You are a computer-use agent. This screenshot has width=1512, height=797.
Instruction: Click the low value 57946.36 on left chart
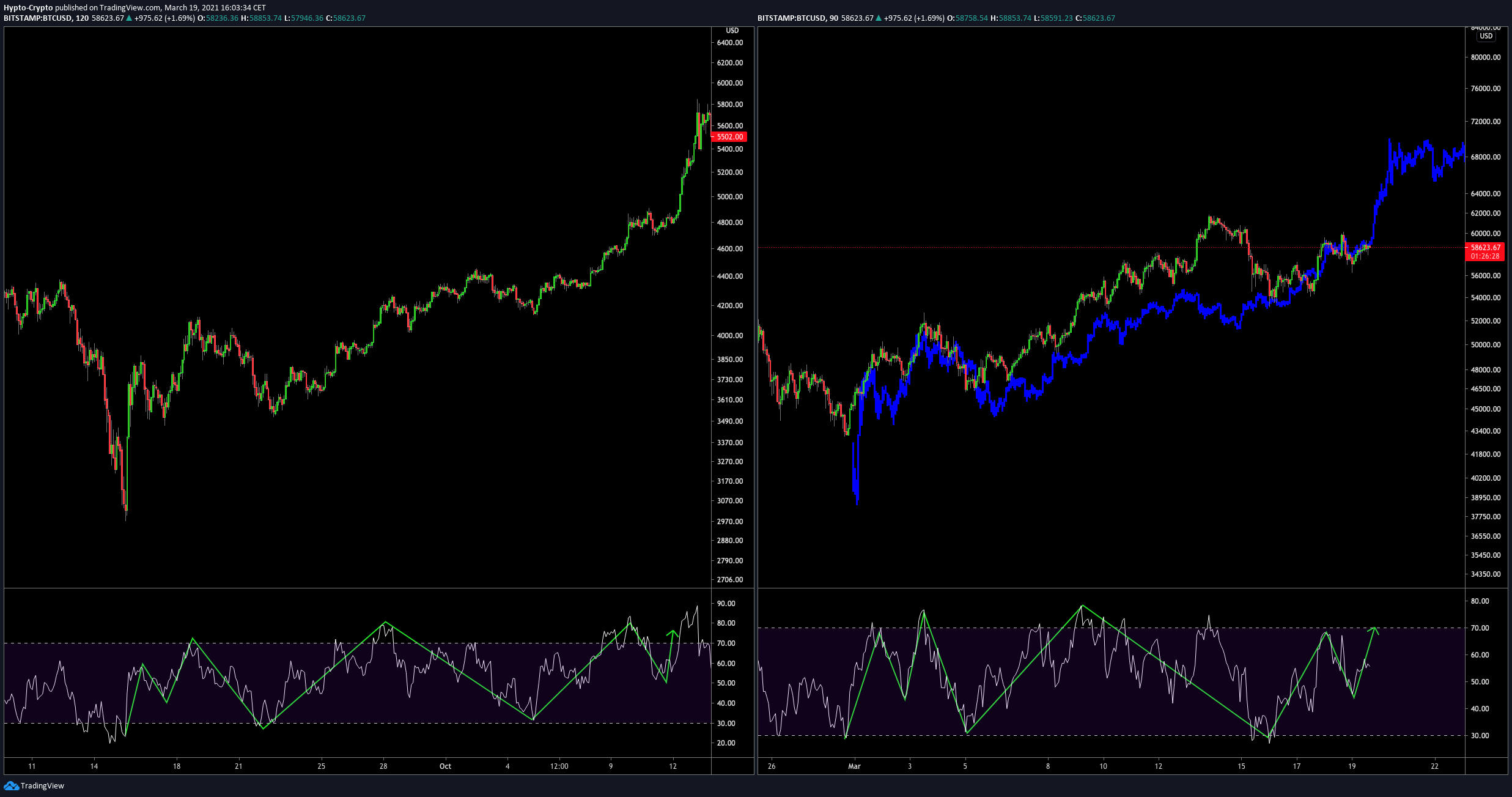307,18
